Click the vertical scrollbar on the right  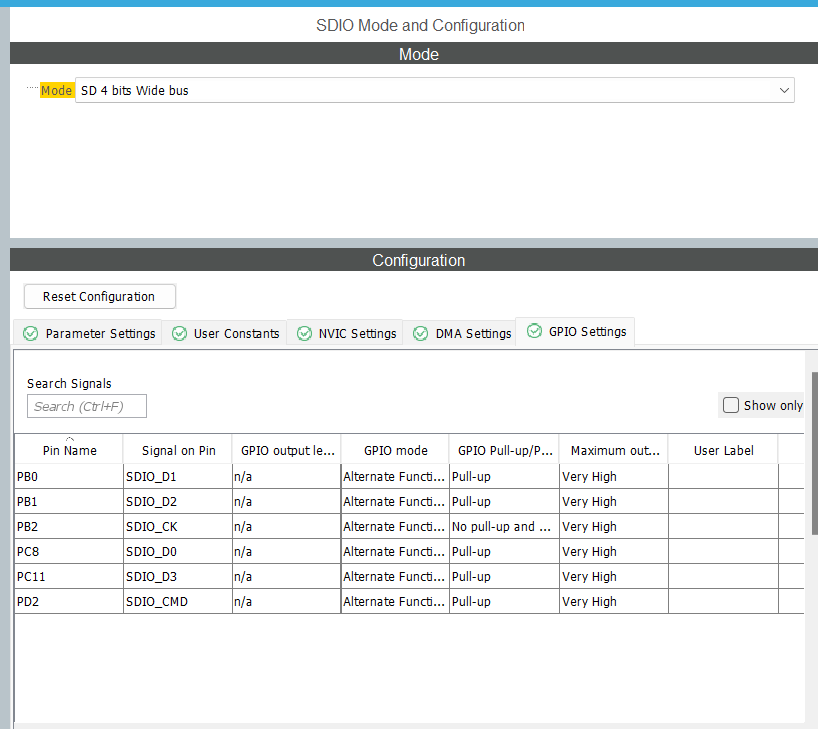(814, 450)
